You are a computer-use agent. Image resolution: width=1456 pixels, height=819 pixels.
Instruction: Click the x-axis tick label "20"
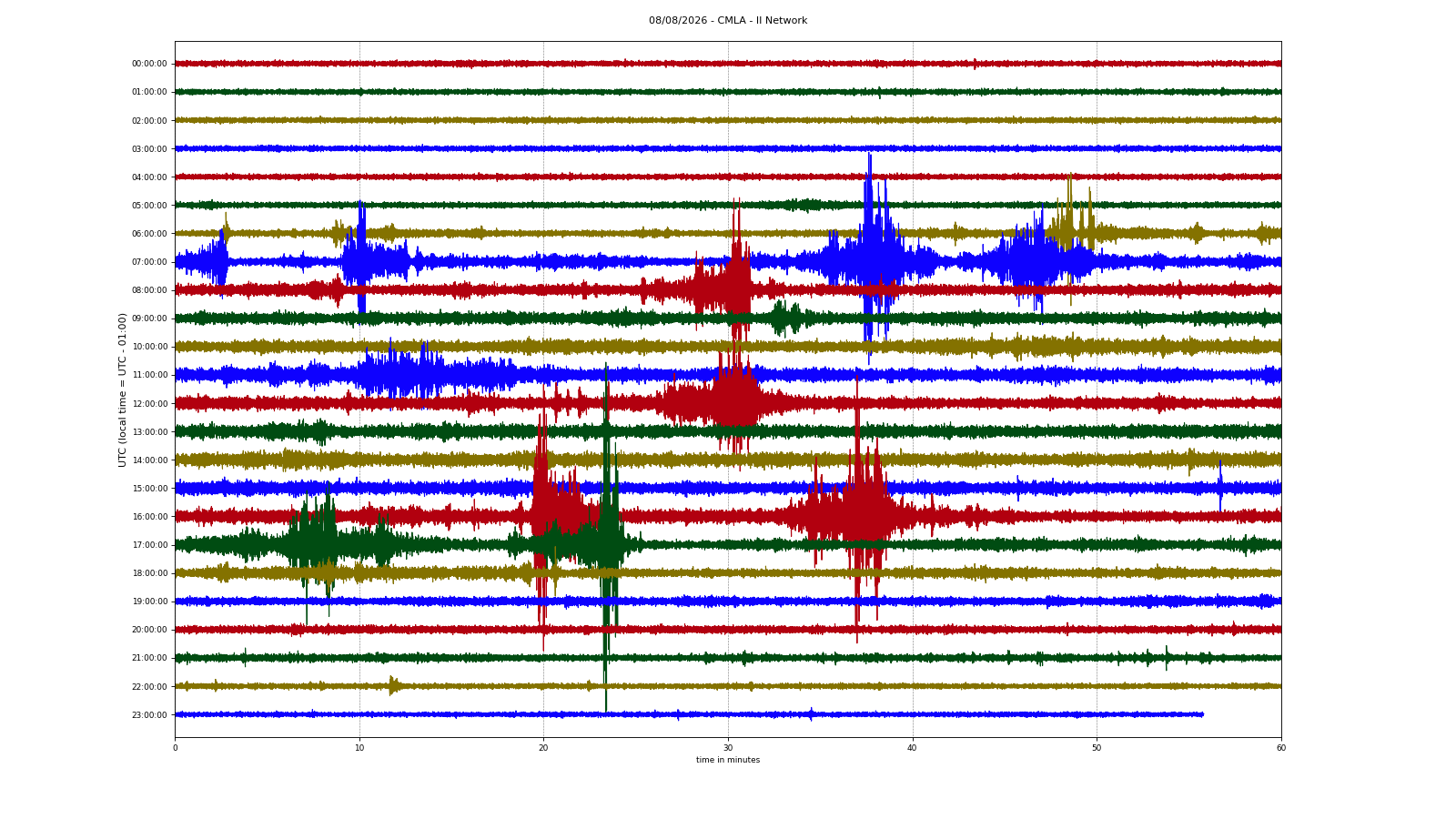coord(543,748)
